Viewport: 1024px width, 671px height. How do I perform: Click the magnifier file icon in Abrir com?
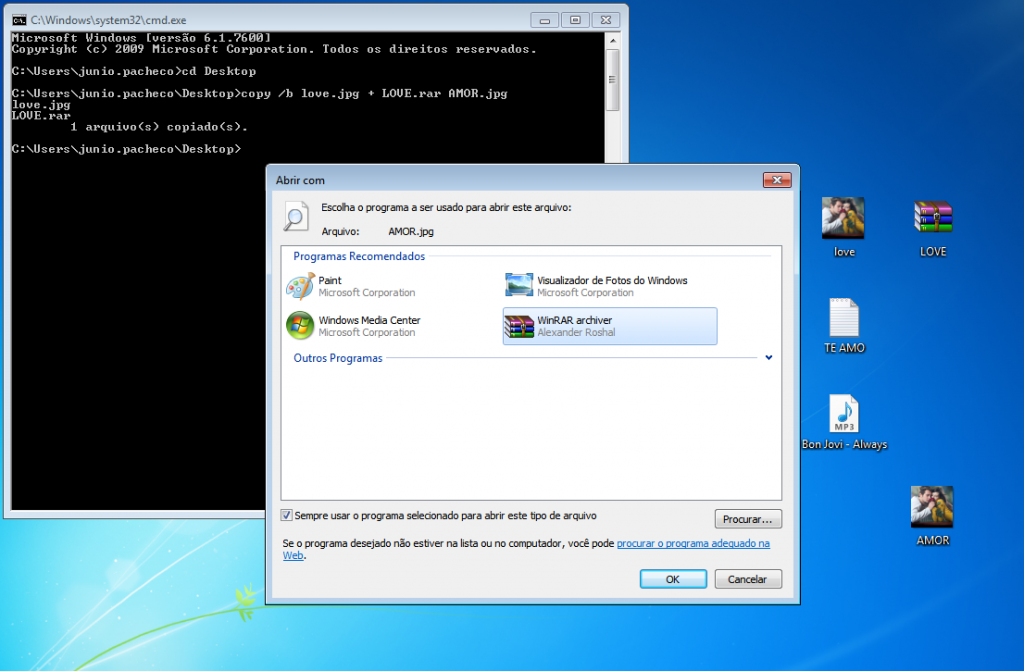296,216
